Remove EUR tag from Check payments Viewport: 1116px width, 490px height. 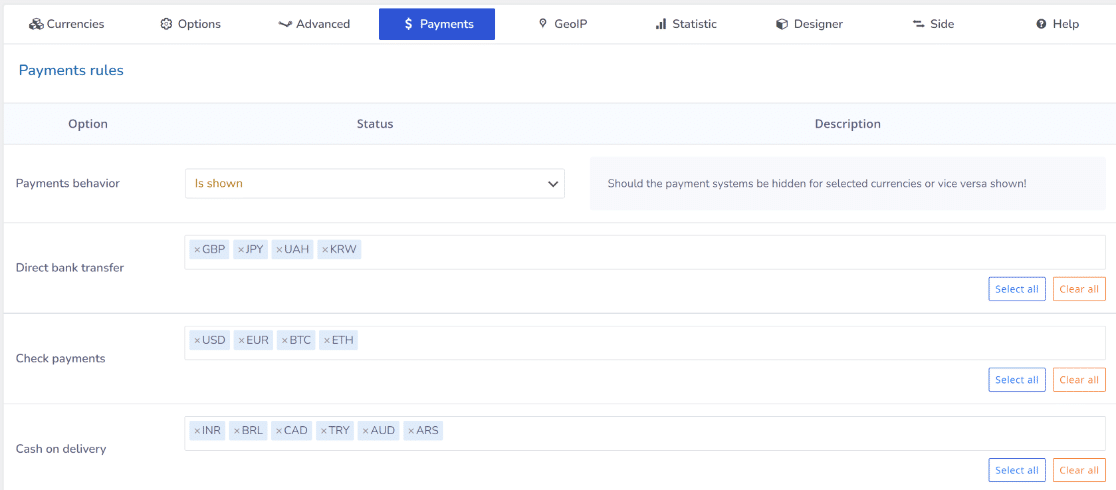(x=241, y=341)
